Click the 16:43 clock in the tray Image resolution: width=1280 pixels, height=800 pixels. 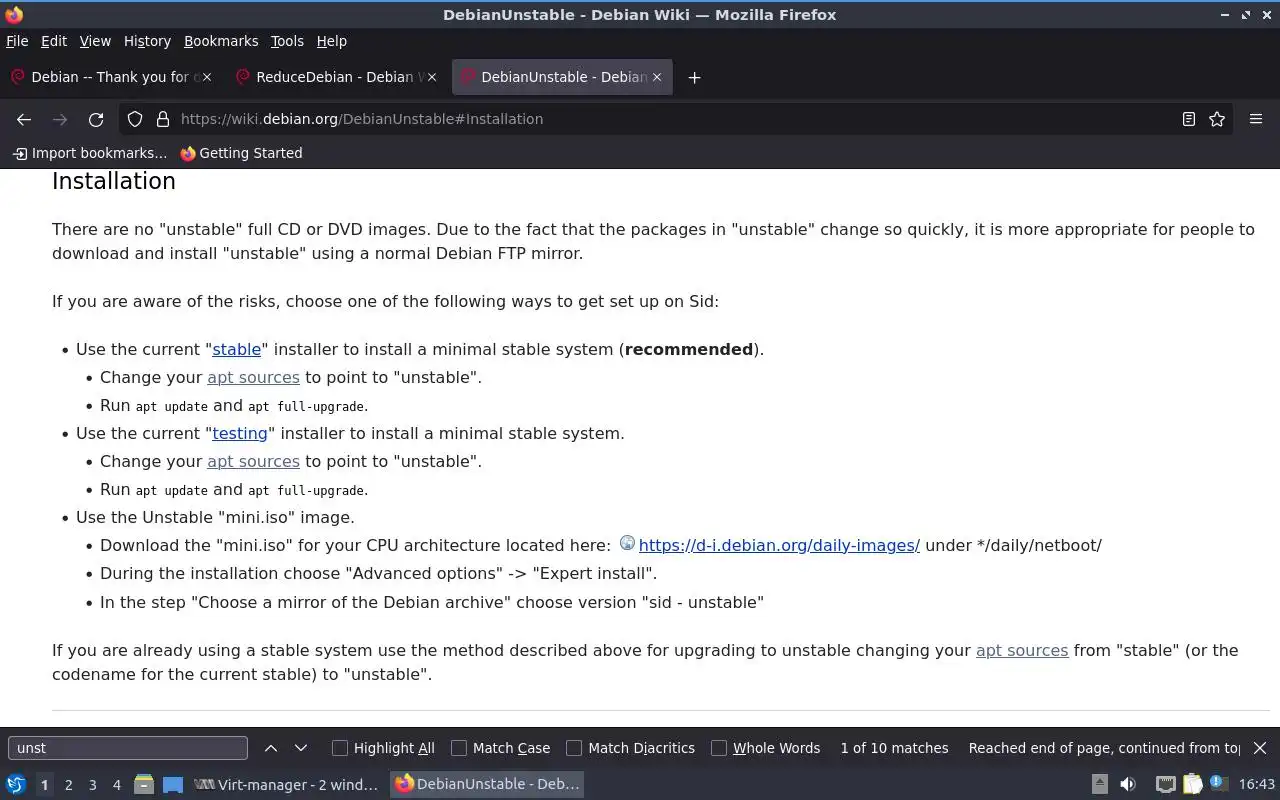[x=1256, y=784]
